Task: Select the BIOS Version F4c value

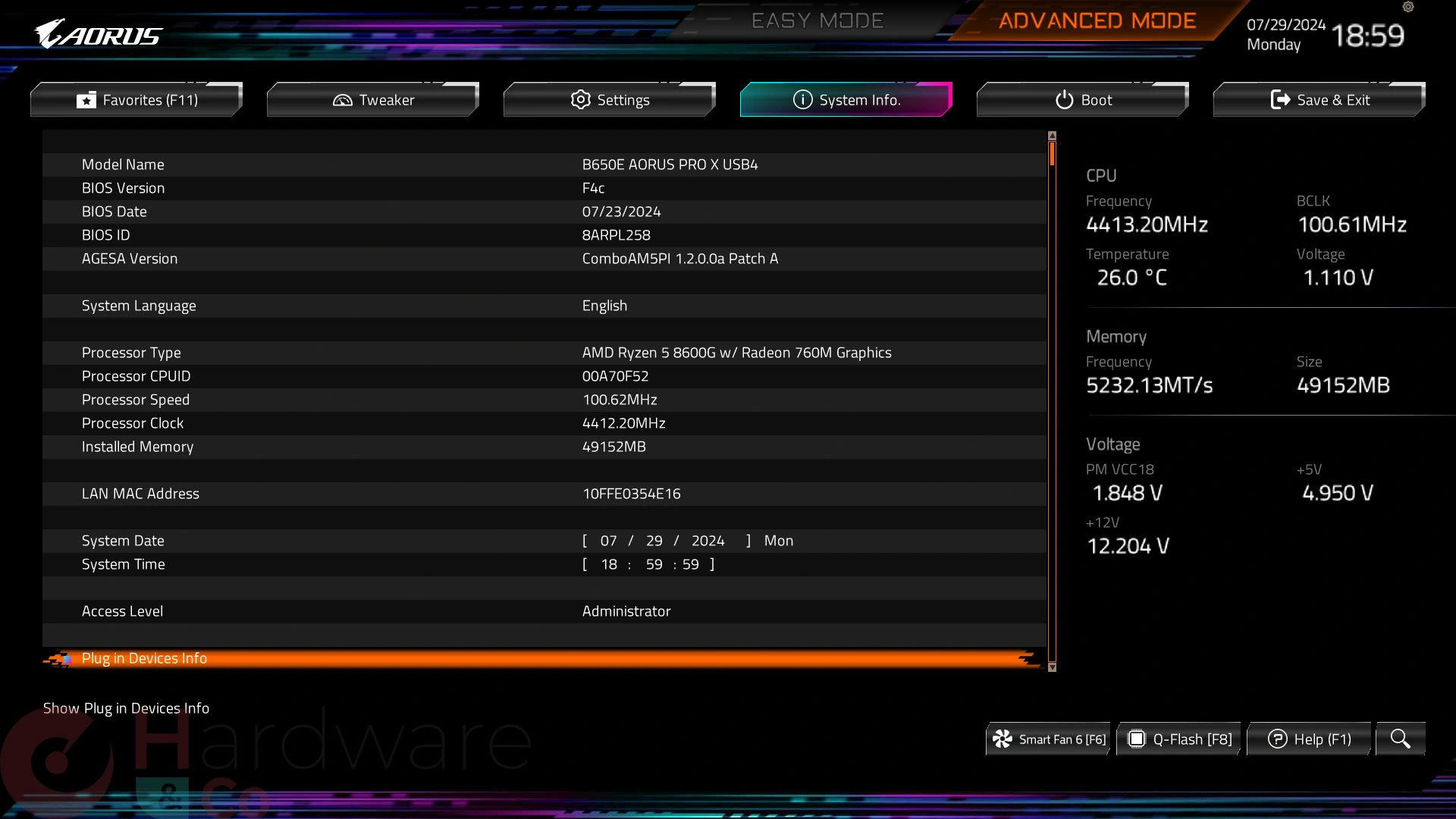Action: pyautogui.click(x=593, y=188)
